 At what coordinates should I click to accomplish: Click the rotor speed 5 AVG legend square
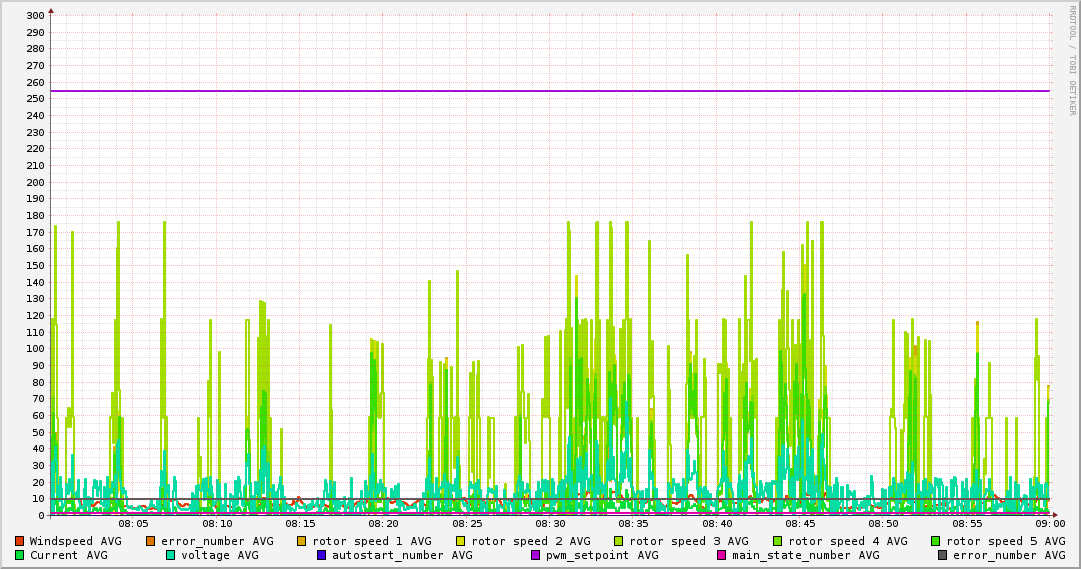[936, 541]
